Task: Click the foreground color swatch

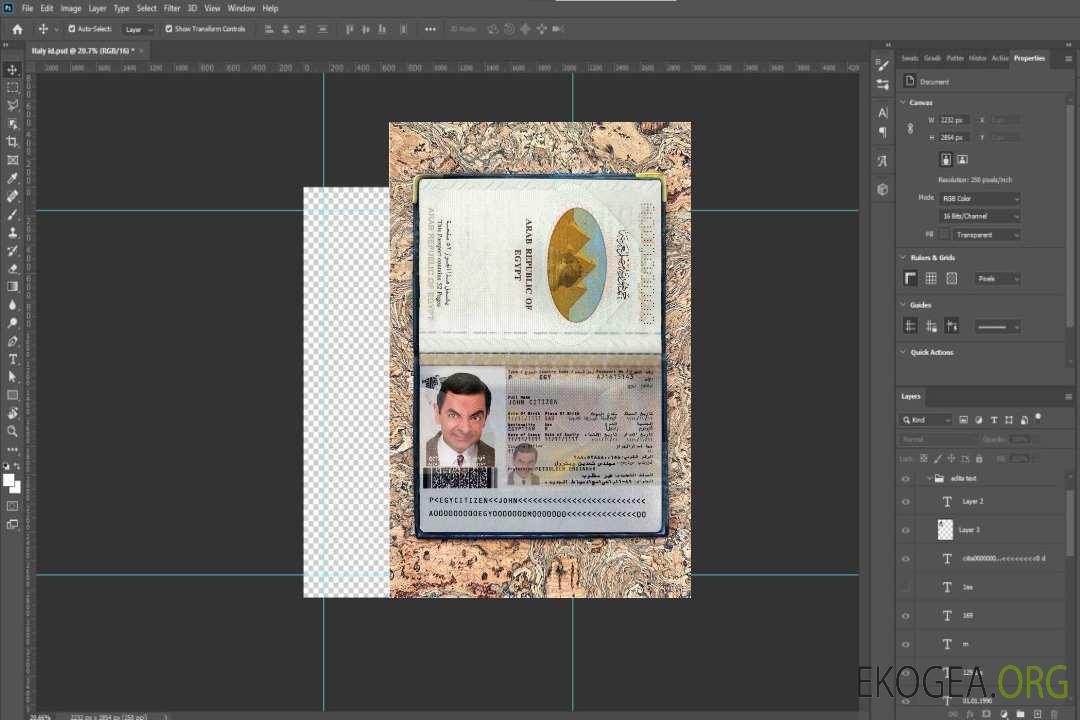Action: tap(8, 481)
